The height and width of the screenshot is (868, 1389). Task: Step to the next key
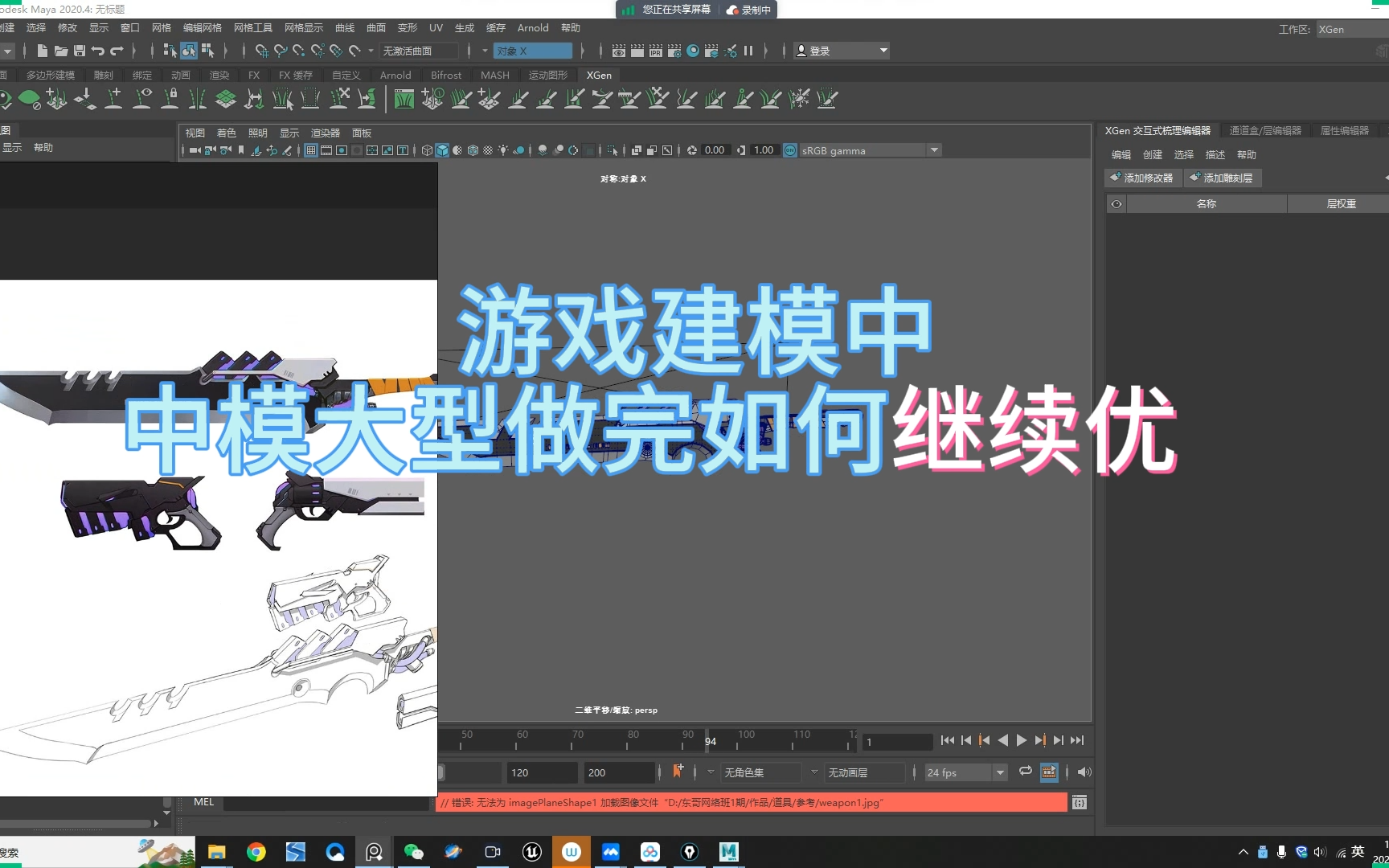(x=1040, y=740)
